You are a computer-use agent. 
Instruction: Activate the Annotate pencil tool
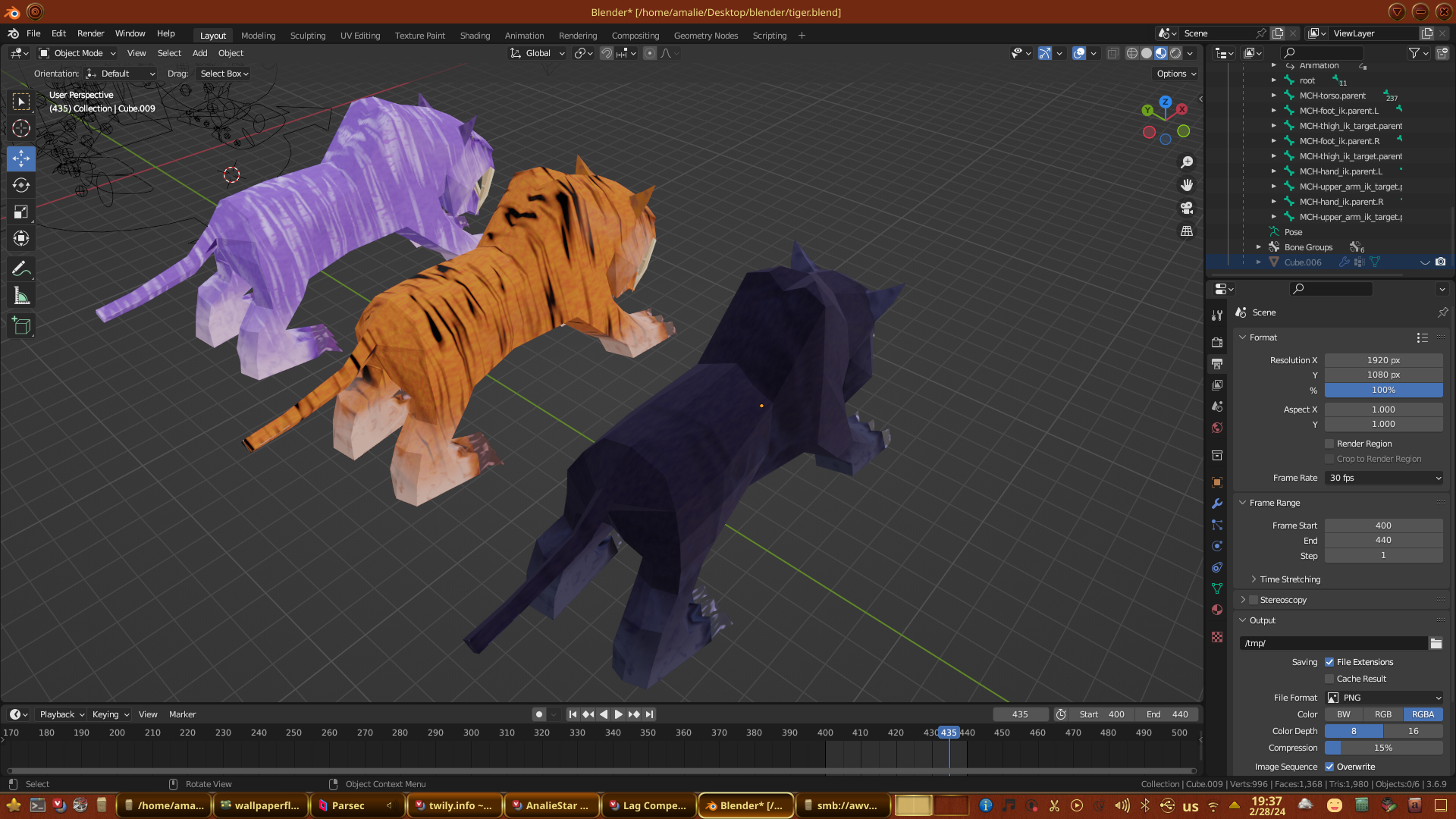[21, 269]
